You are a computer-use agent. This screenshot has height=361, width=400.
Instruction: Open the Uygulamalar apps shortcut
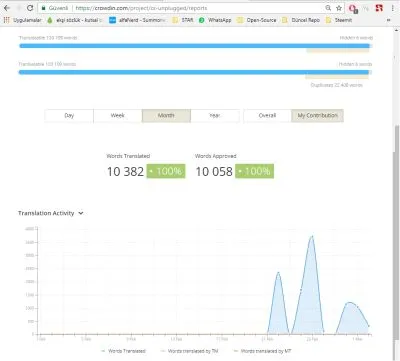pos(23,20)
